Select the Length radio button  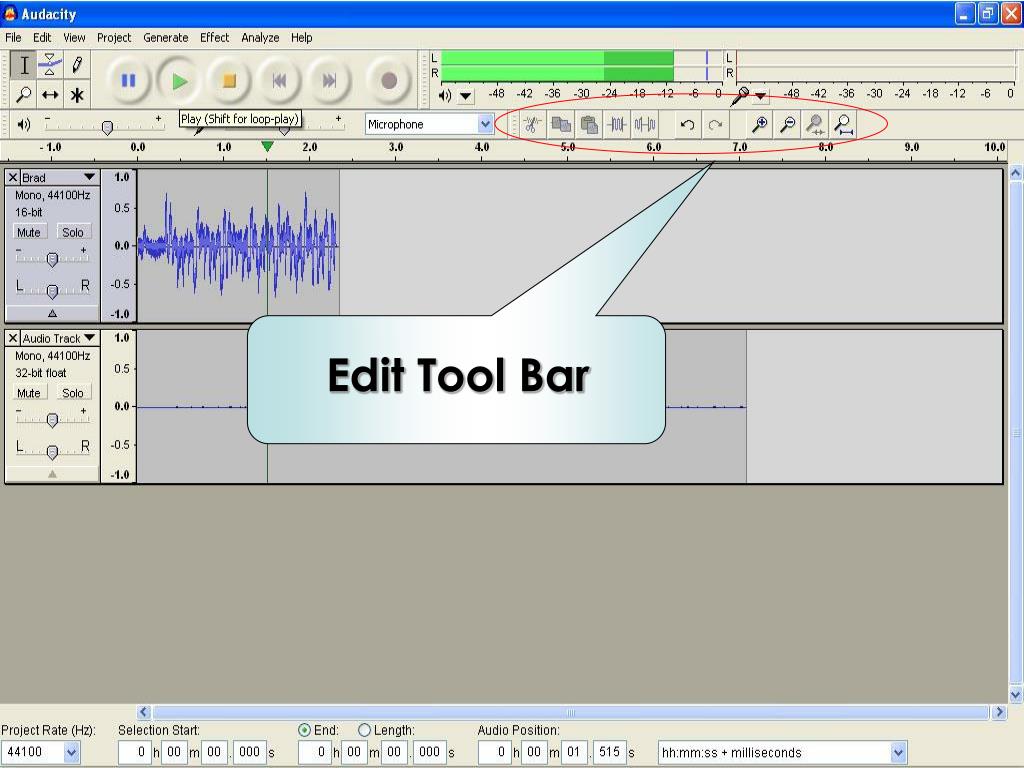[x=364, y=730]
